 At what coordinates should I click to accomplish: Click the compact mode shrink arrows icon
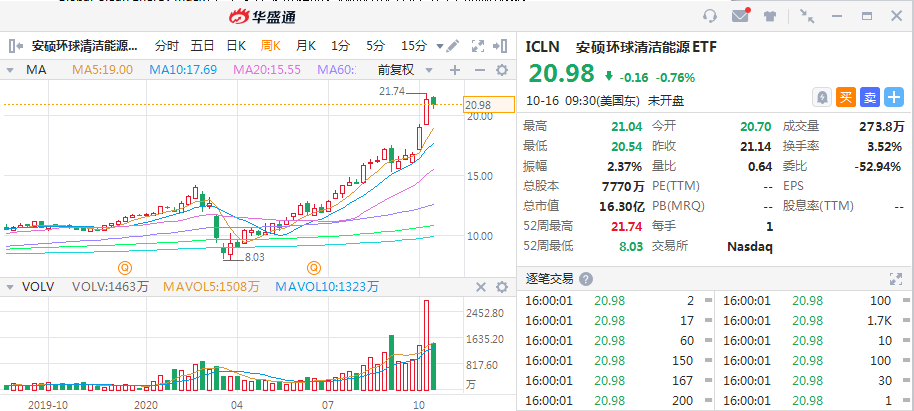click(x=807, y=16)
